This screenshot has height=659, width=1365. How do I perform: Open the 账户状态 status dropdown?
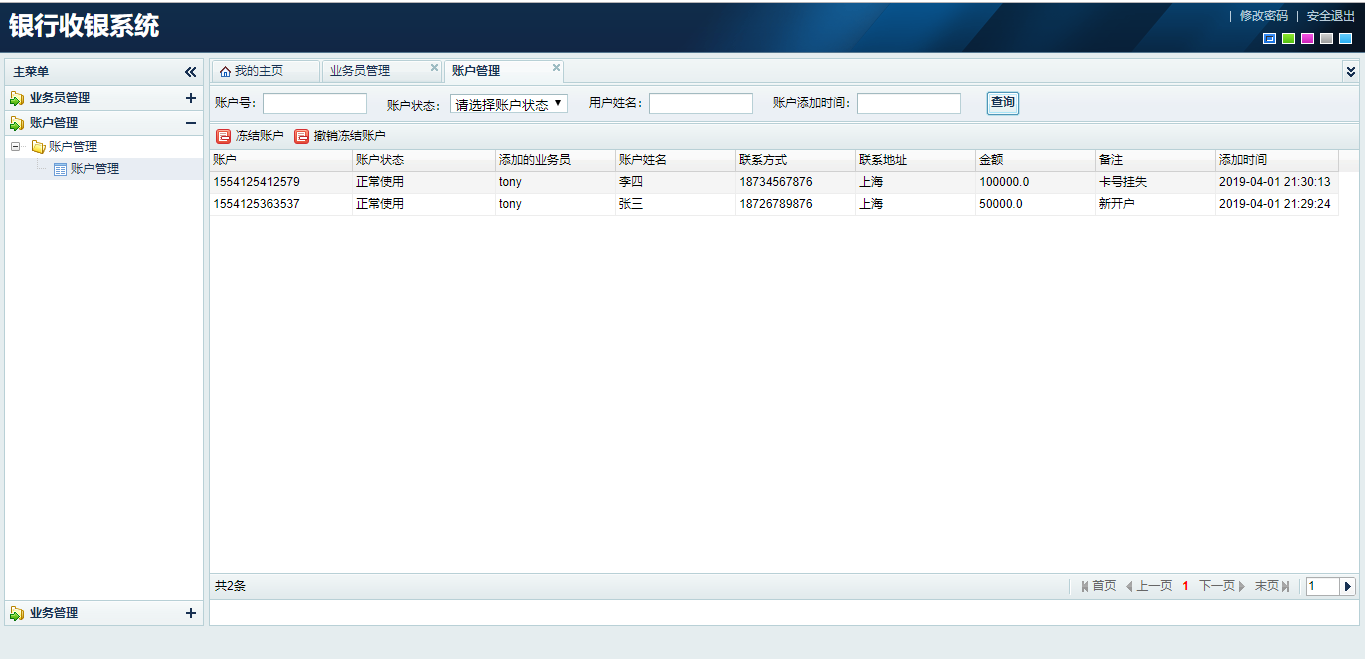[509, 104]
